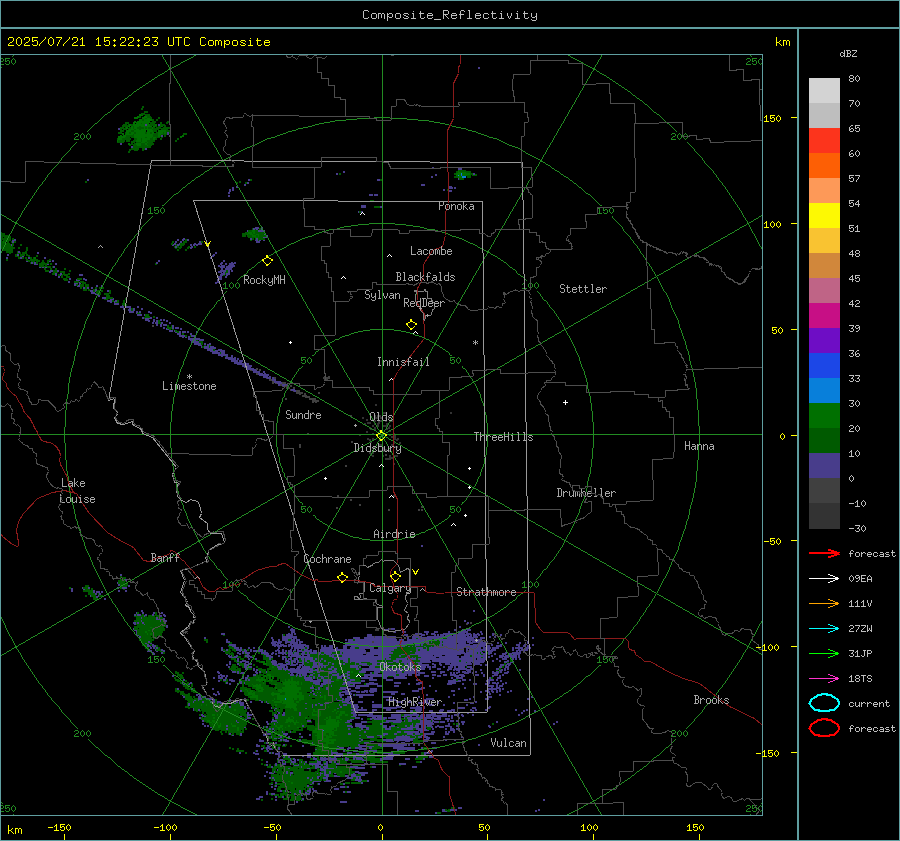Click the Strathmore city label
Screen dimensions: 900x841
click(486, 592)
